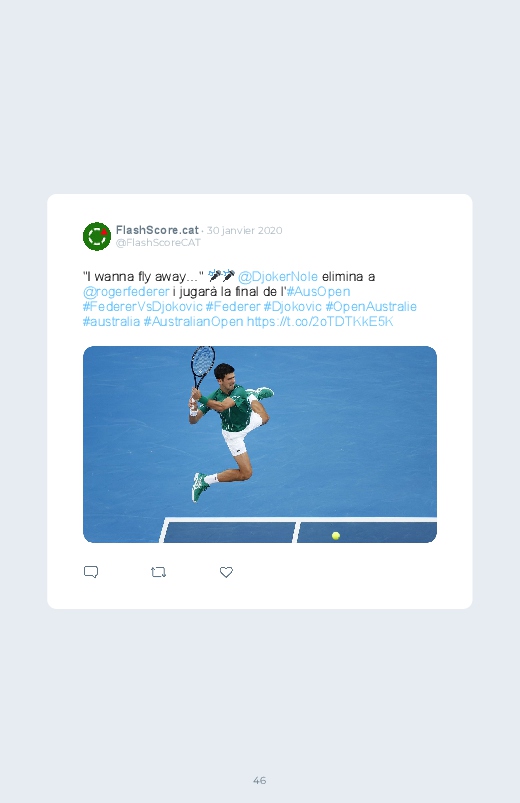
Task: Open the @rogerfederer mention
Action: click(126, 291)
